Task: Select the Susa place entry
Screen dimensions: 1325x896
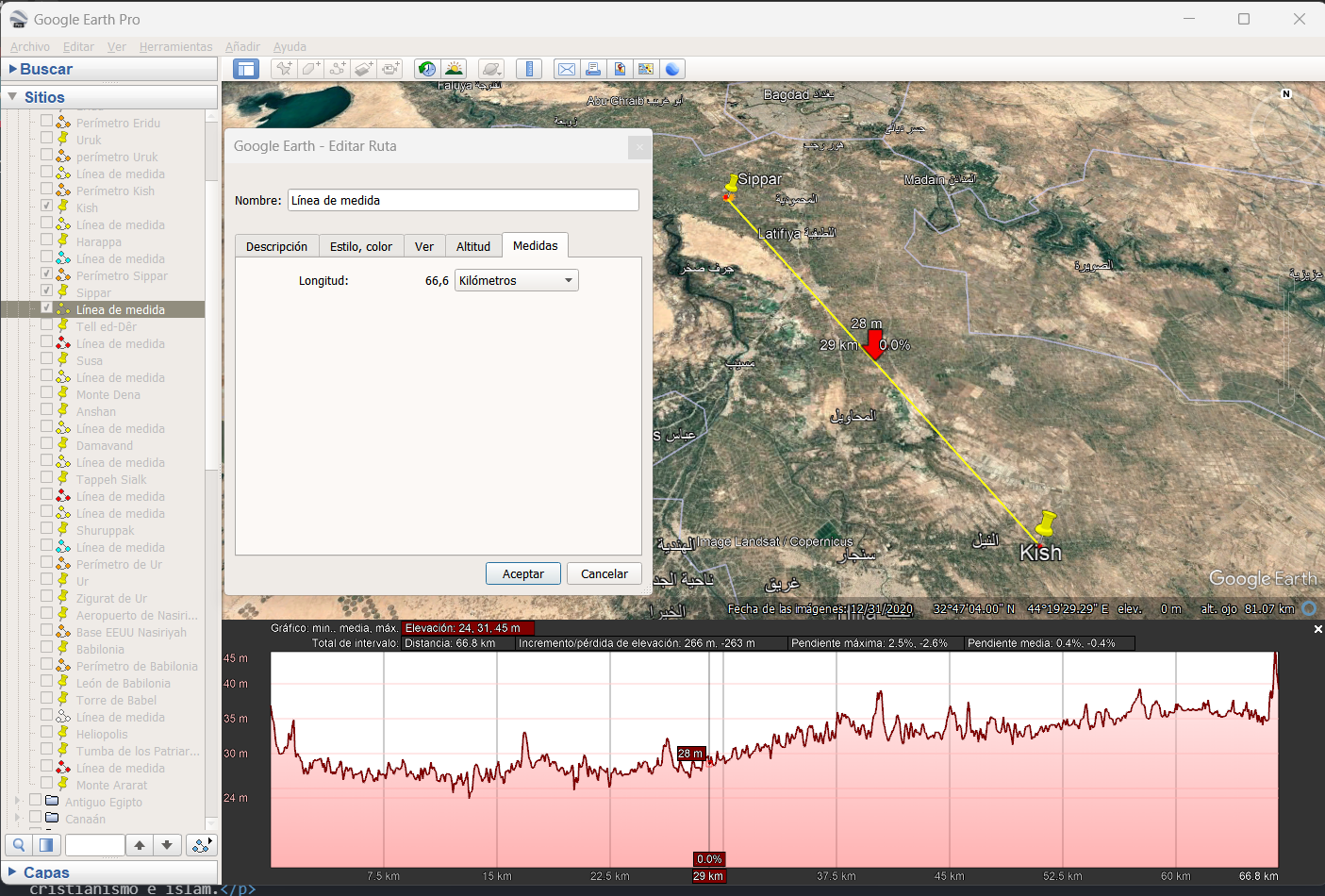Action: point(90,360)
